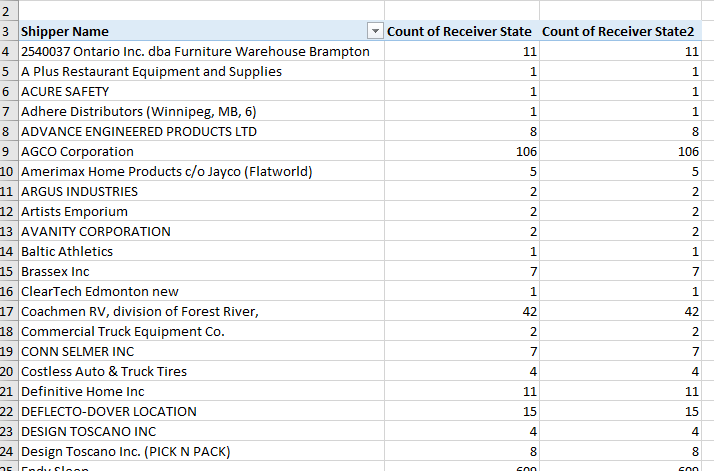Select CONN SELMER INC's Count of Receiver State value 7
The image size is (714, 471).
click(462, 352)
